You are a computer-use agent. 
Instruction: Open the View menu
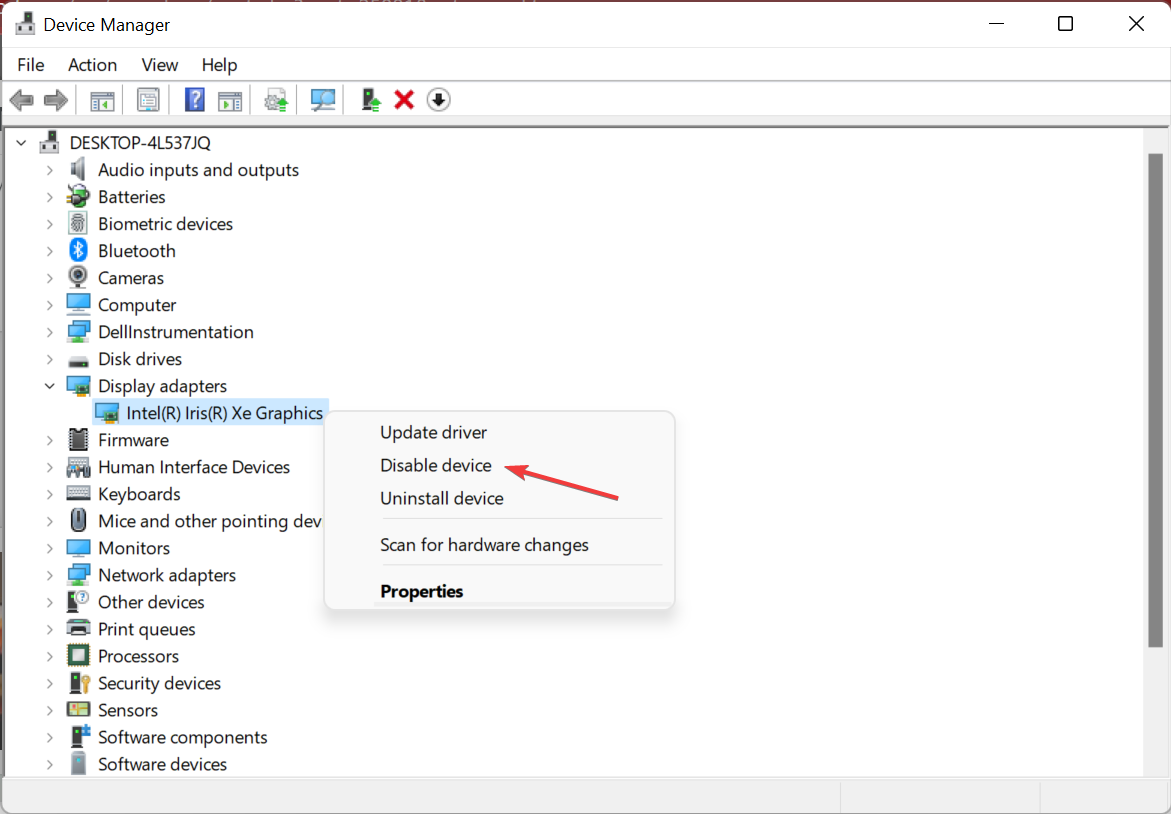coord(160,65)
